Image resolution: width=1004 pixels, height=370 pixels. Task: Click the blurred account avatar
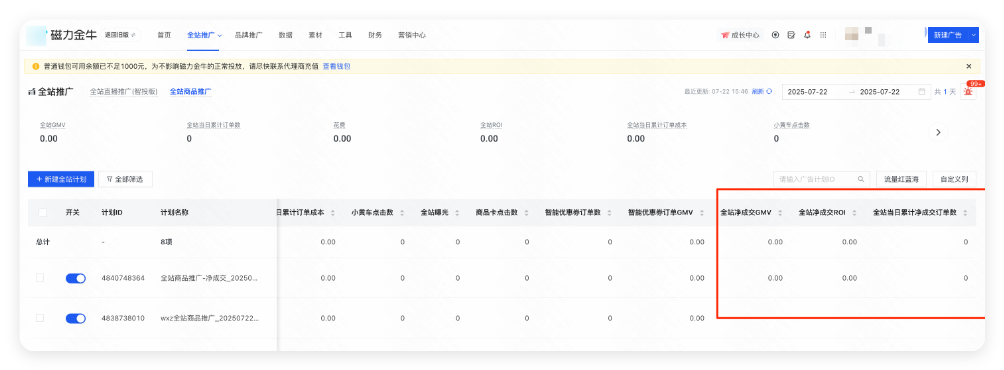coord(852,35)
